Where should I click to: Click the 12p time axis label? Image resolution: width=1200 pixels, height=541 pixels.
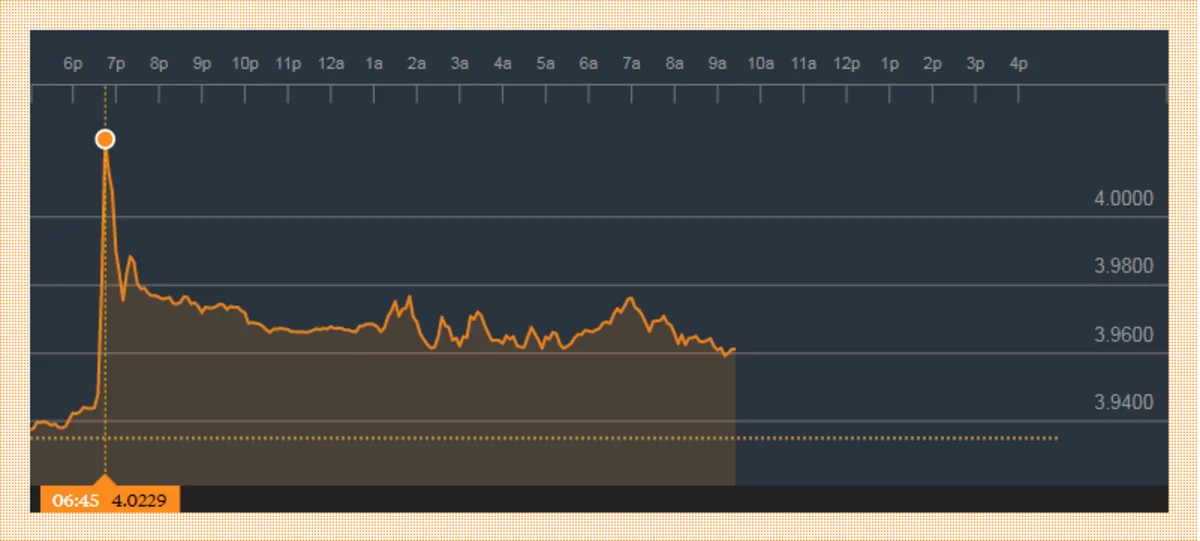pyautogui.click(x=847, y=63)
